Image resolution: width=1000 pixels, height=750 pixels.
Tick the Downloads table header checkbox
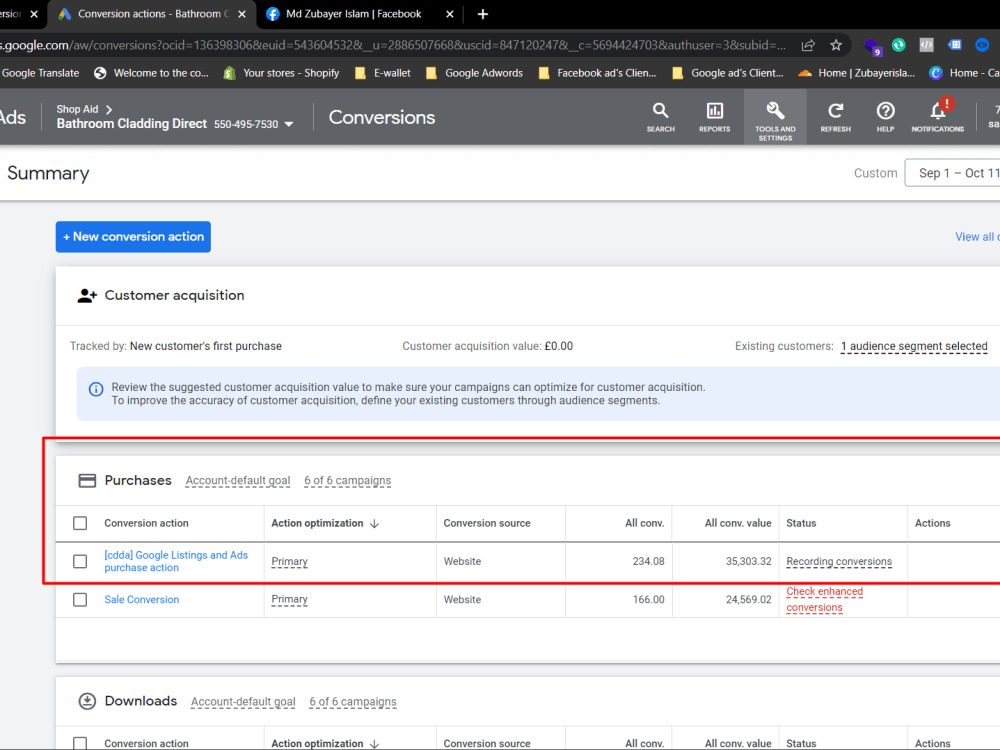pyautogui.click(x=80, y=744)
